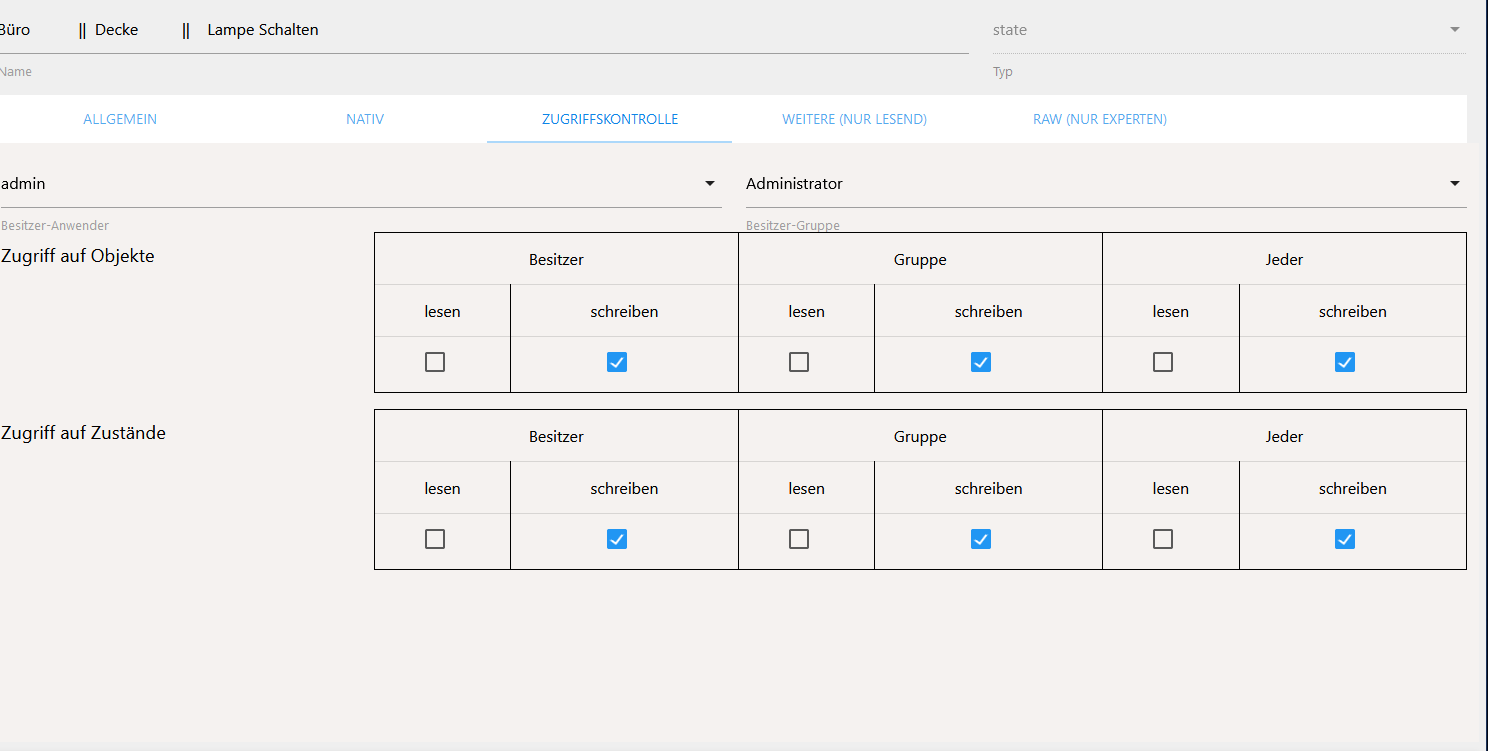Enable state read access for Besitzer
This screenshot has width=1488, height=751.
[x=435, y=539]
